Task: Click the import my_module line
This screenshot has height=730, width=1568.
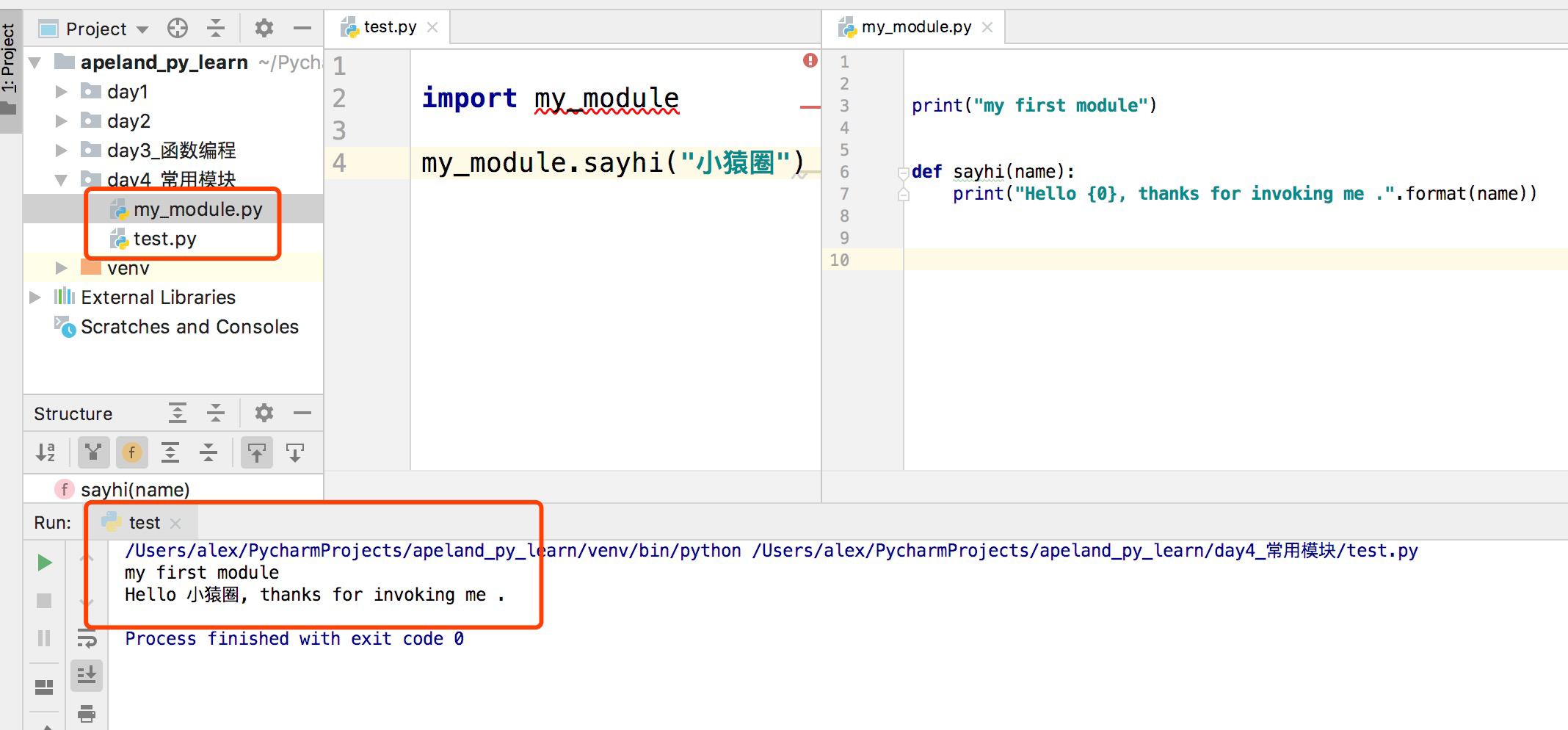Action: pyautogui.click(x=551, y=98)
